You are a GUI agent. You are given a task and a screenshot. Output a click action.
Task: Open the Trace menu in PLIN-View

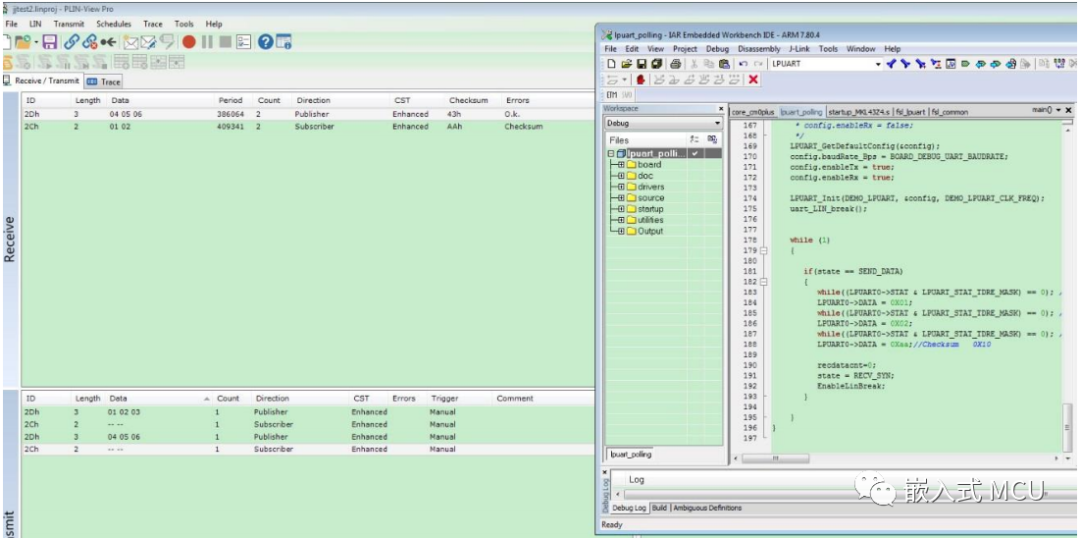153,23
